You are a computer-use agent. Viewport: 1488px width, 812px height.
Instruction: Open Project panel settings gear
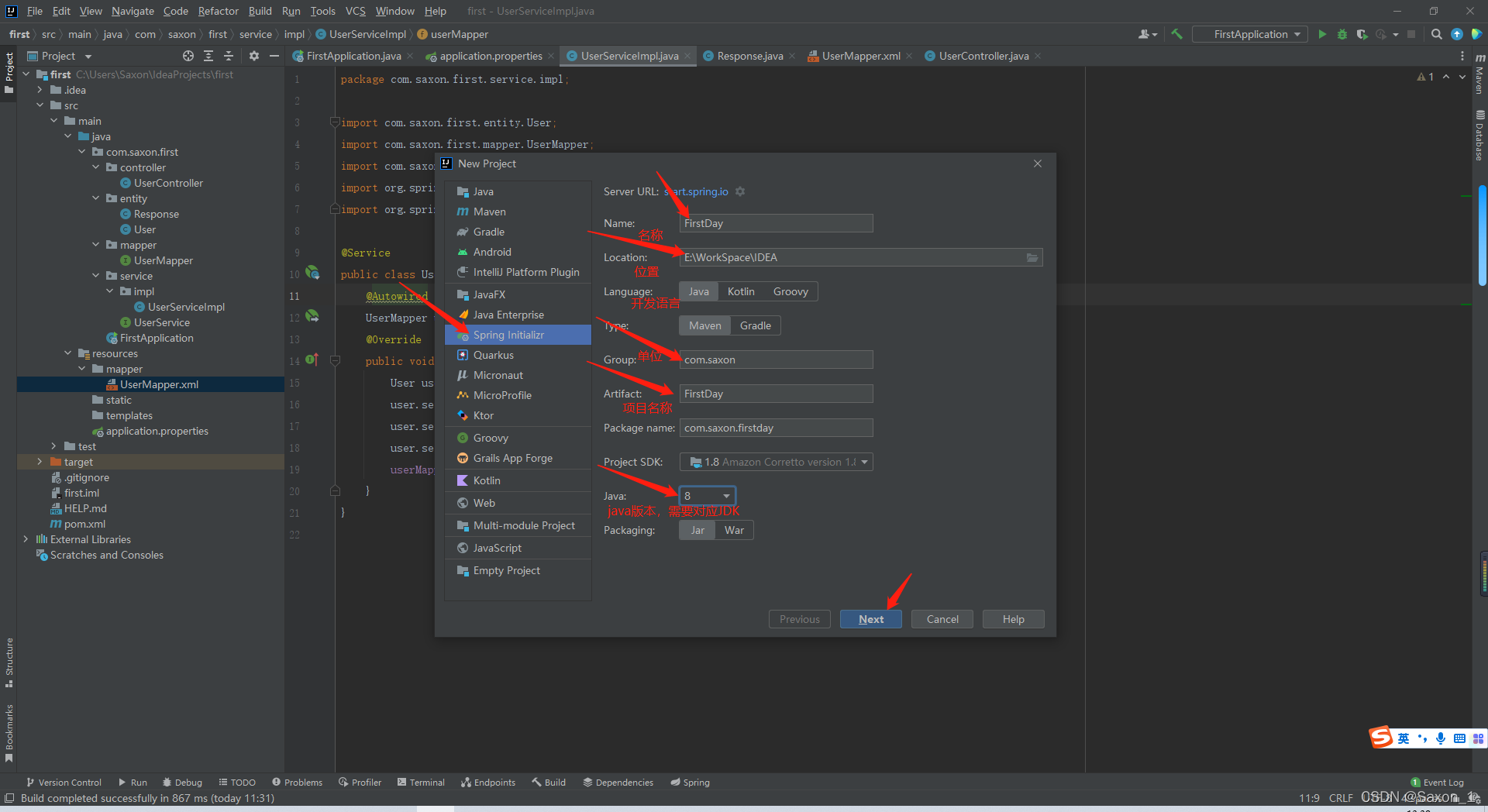coord(253,56)
